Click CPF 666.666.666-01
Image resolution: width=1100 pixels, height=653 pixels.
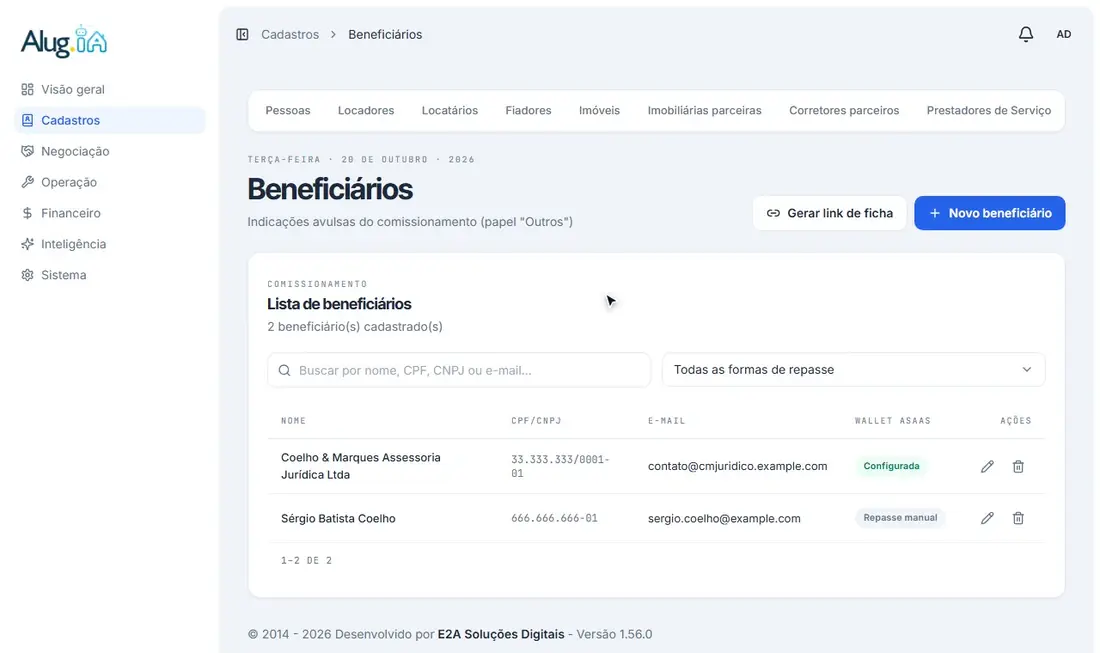pyautogui.click(x=554, y=518)
